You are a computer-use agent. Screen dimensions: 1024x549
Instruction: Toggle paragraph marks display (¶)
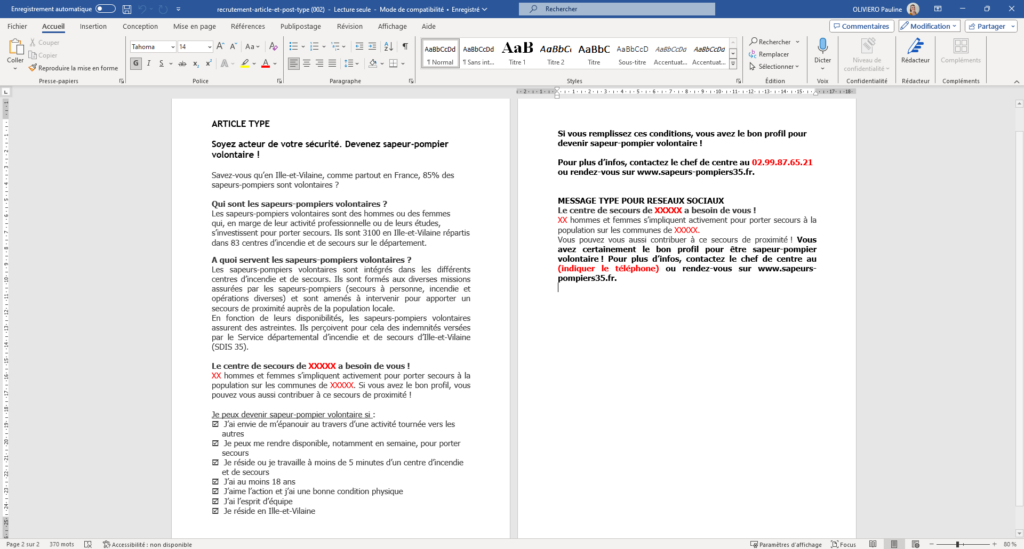pyautogui.click(x=405, y=46)
